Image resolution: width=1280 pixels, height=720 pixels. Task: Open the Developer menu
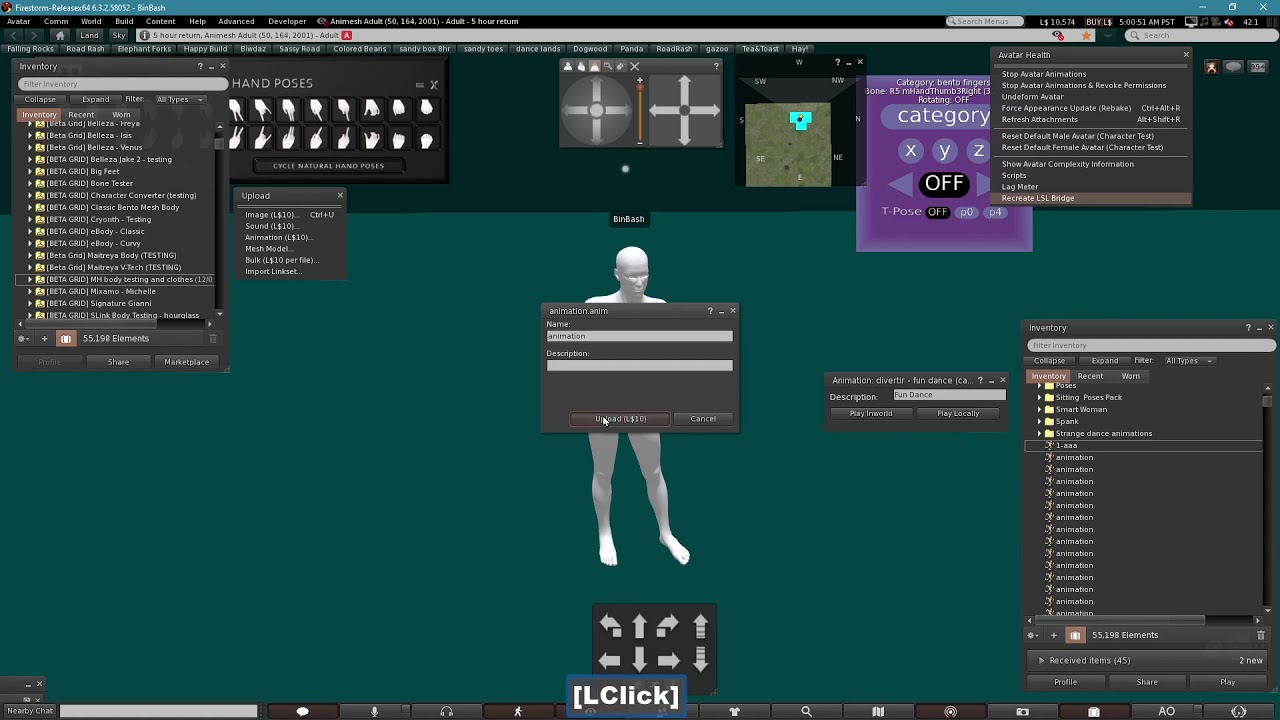click(x=287, y=21)
